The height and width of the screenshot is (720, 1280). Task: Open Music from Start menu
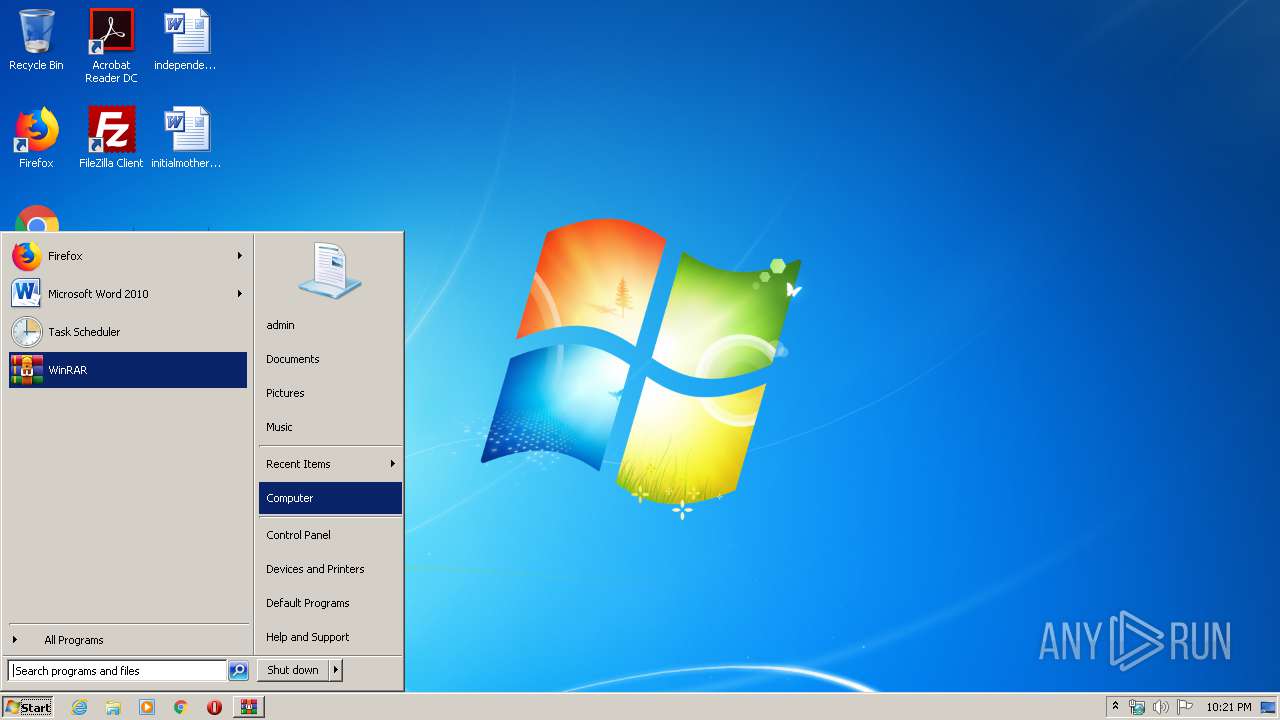coord(330,427)
